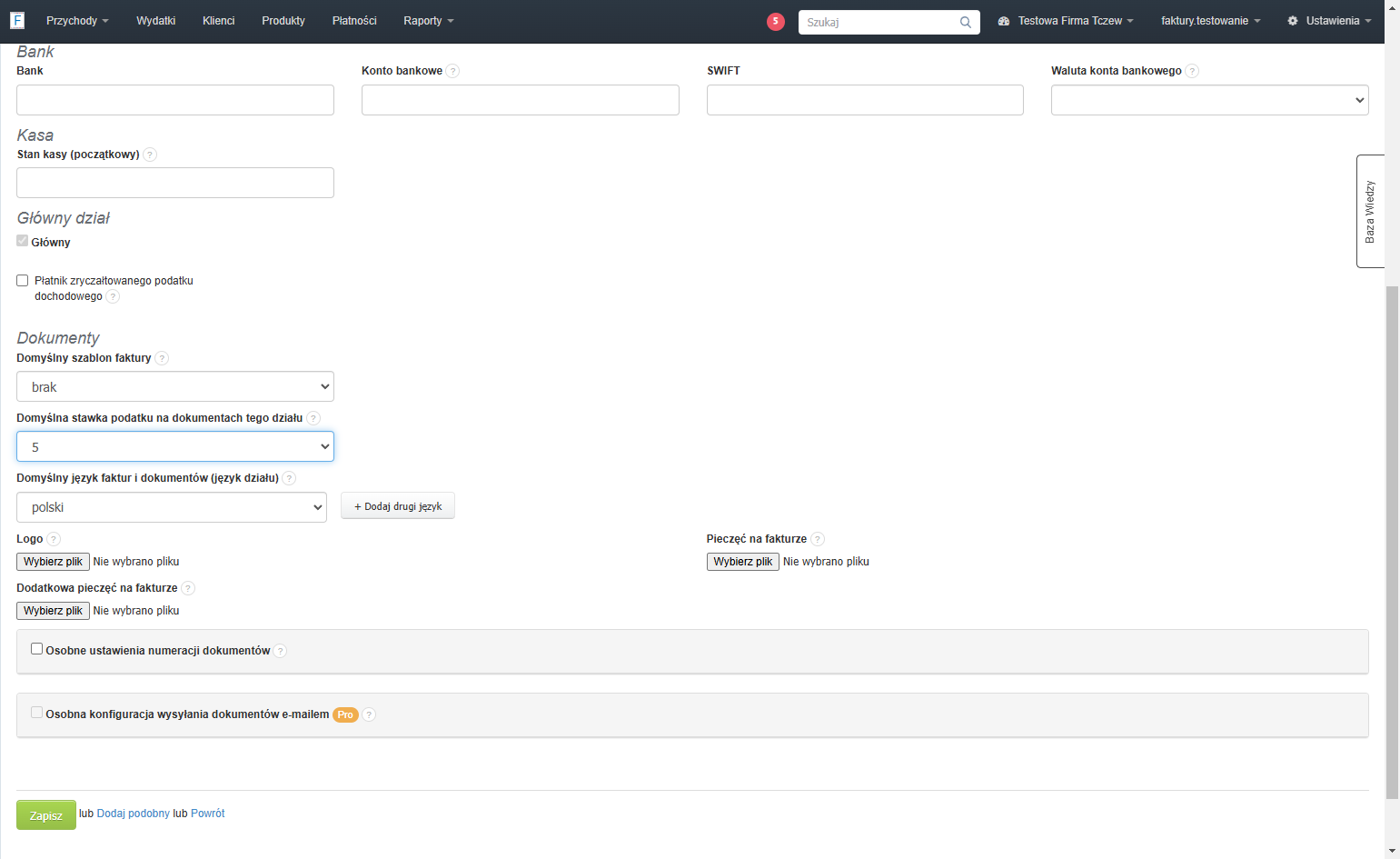Click help icon beside e-mail configuration option
This screenshot has height=859, width=1400.
click(369, 714)
